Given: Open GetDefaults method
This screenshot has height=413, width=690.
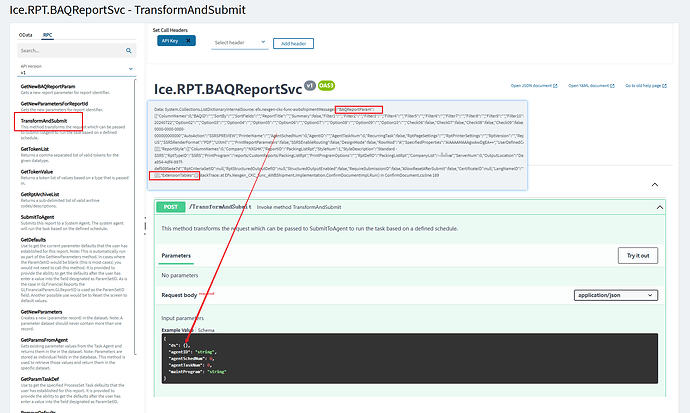Looking at the screenshot, I should [33, 240].
